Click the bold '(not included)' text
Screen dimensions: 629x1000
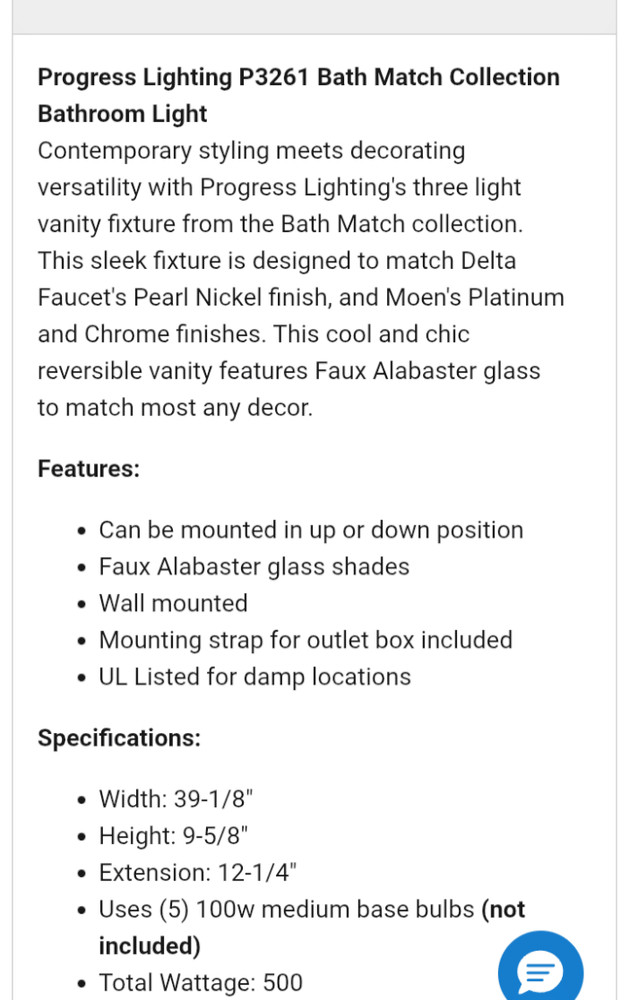click(149, 945)
